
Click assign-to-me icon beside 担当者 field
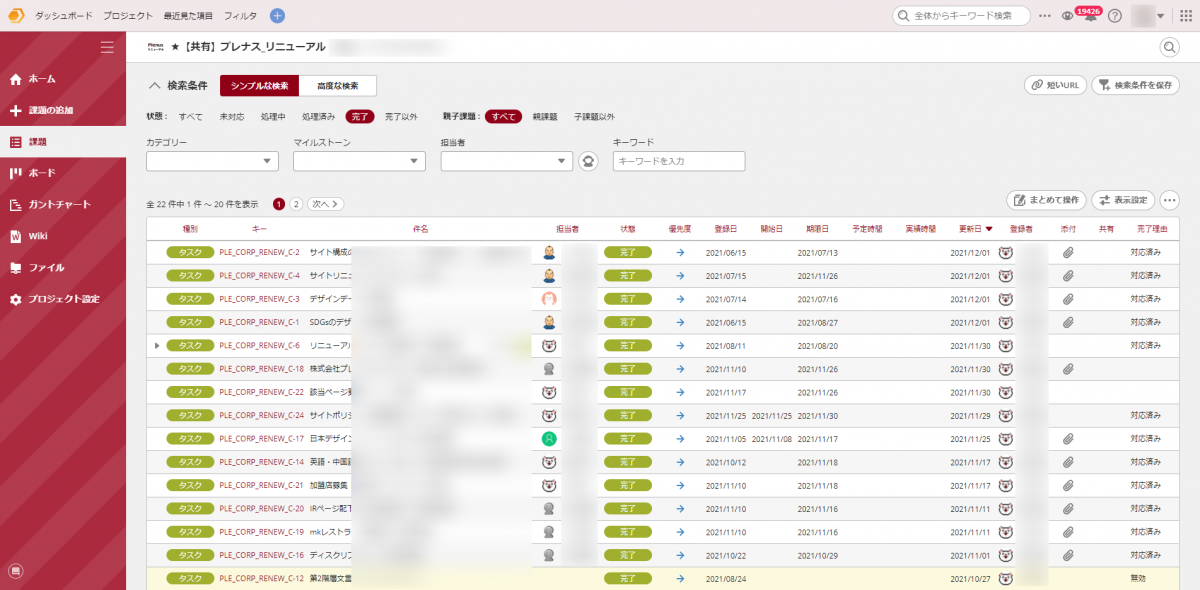click(589, 161)
